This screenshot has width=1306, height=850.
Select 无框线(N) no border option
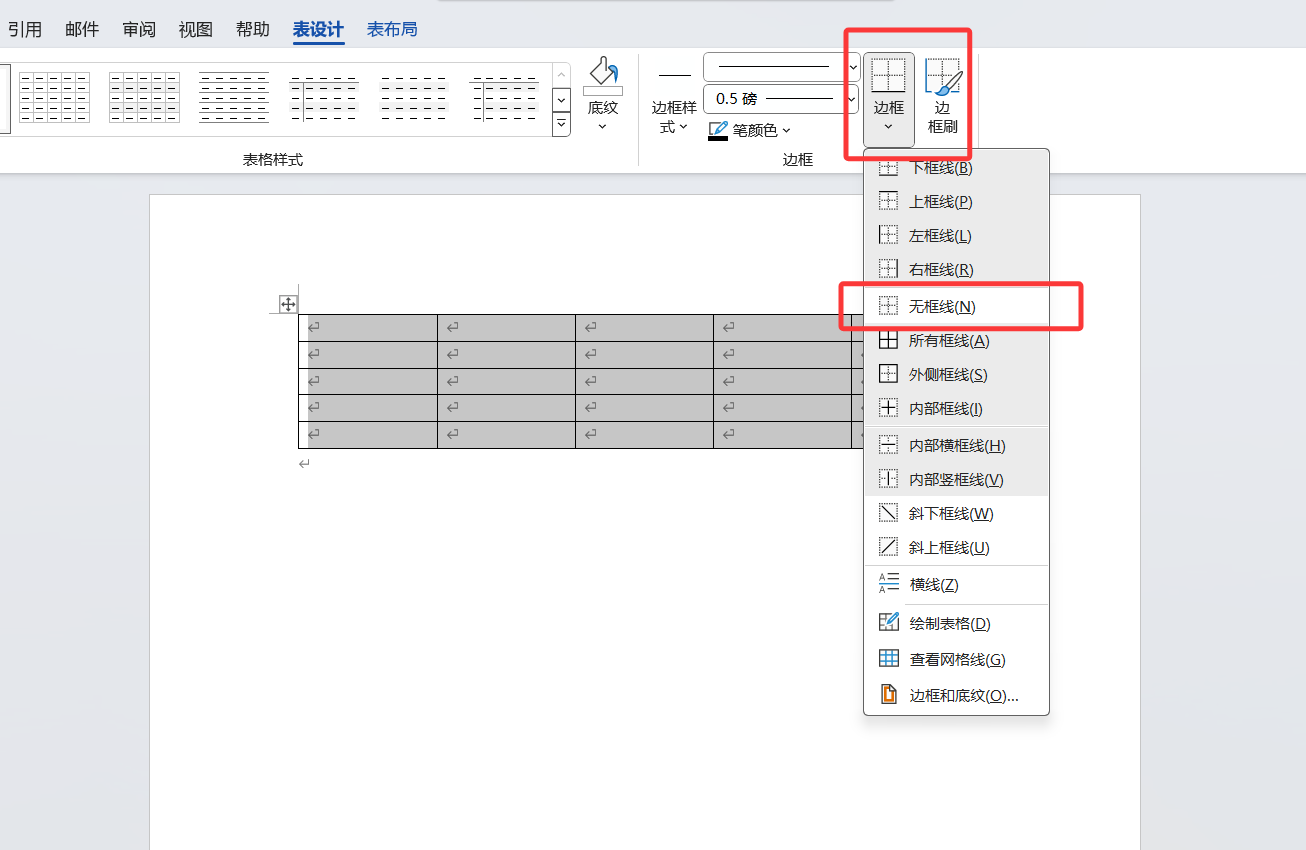(956, 307)
